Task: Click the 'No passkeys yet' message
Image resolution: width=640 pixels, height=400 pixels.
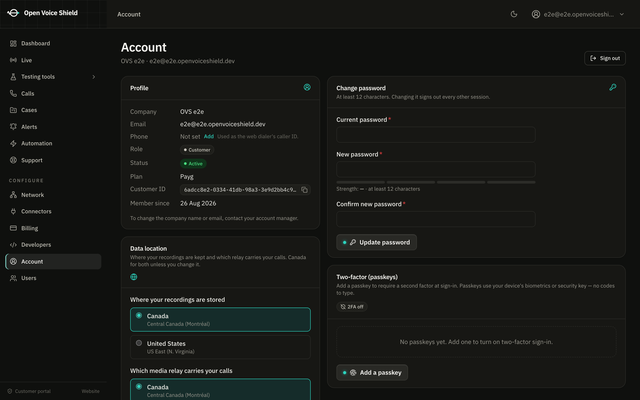Action: [476, 342]
